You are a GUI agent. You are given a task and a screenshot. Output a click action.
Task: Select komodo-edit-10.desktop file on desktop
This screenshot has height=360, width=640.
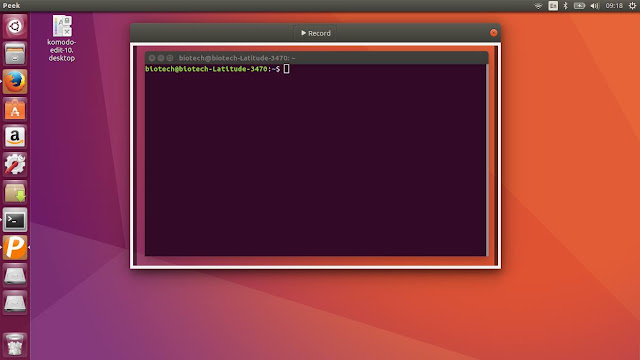tap(62, 39)
